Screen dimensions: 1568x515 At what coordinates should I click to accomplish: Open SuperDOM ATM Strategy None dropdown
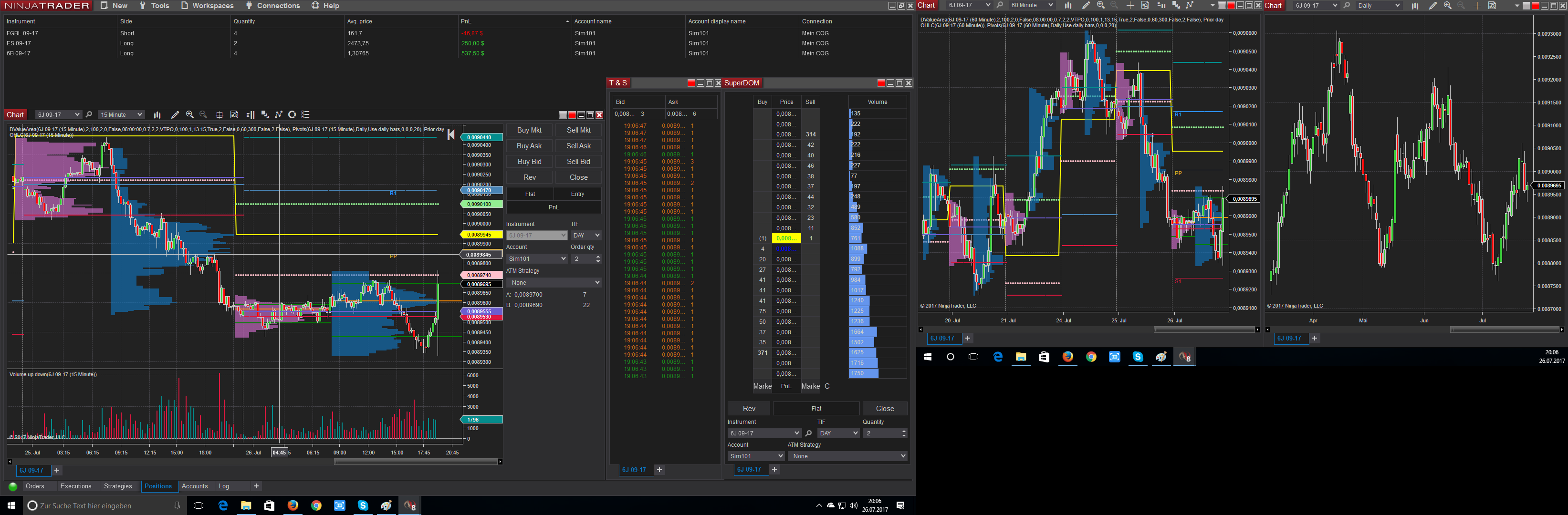coord(847,456)
